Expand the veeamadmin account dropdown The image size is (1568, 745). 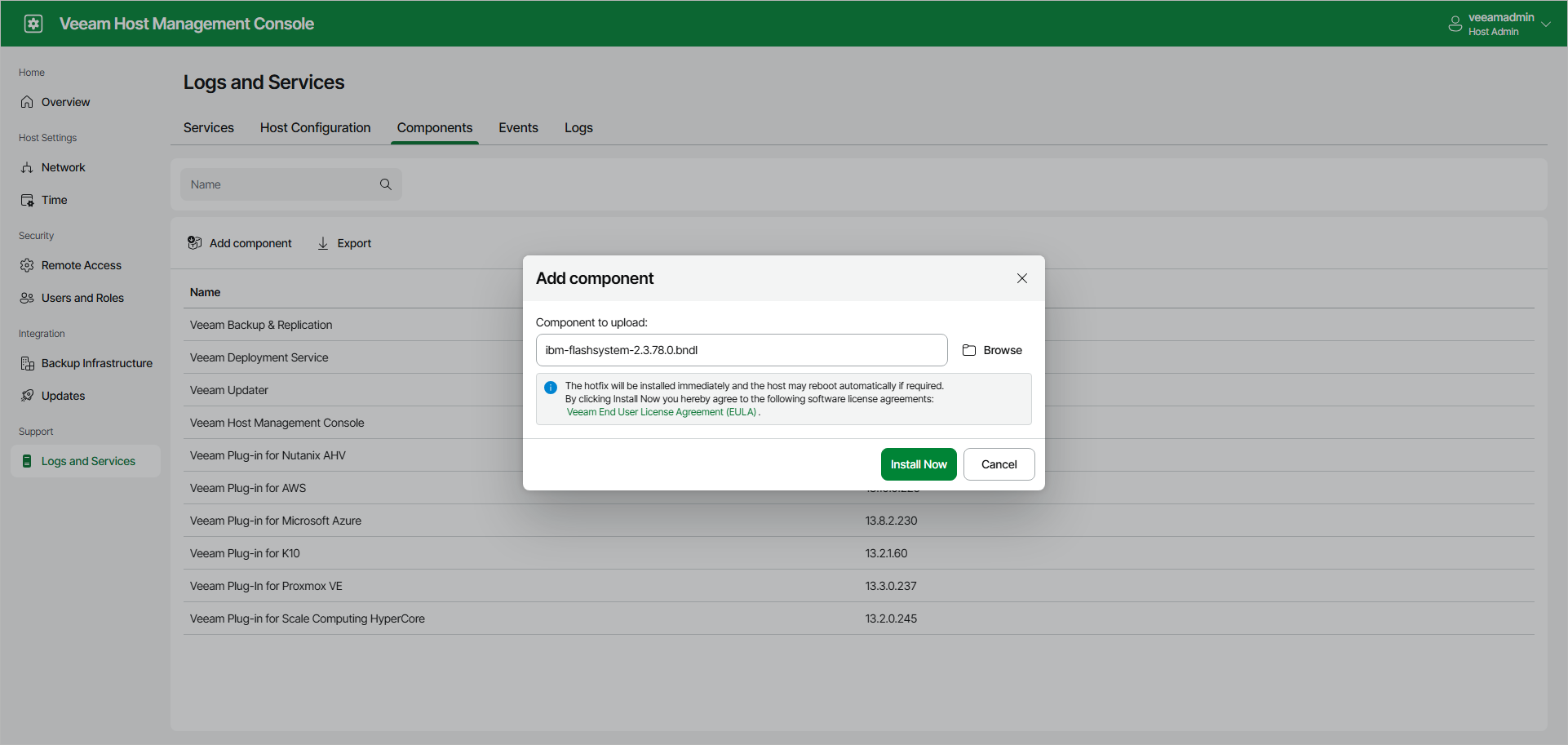click(1547, 23)
